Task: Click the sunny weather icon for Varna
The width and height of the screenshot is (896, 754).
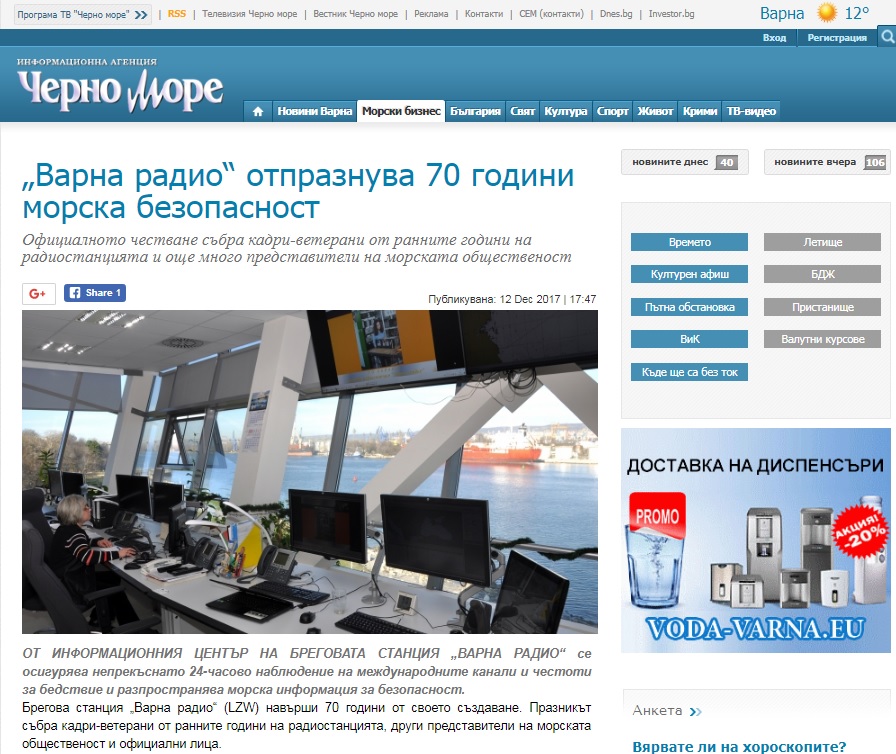Action: point(826,13)
